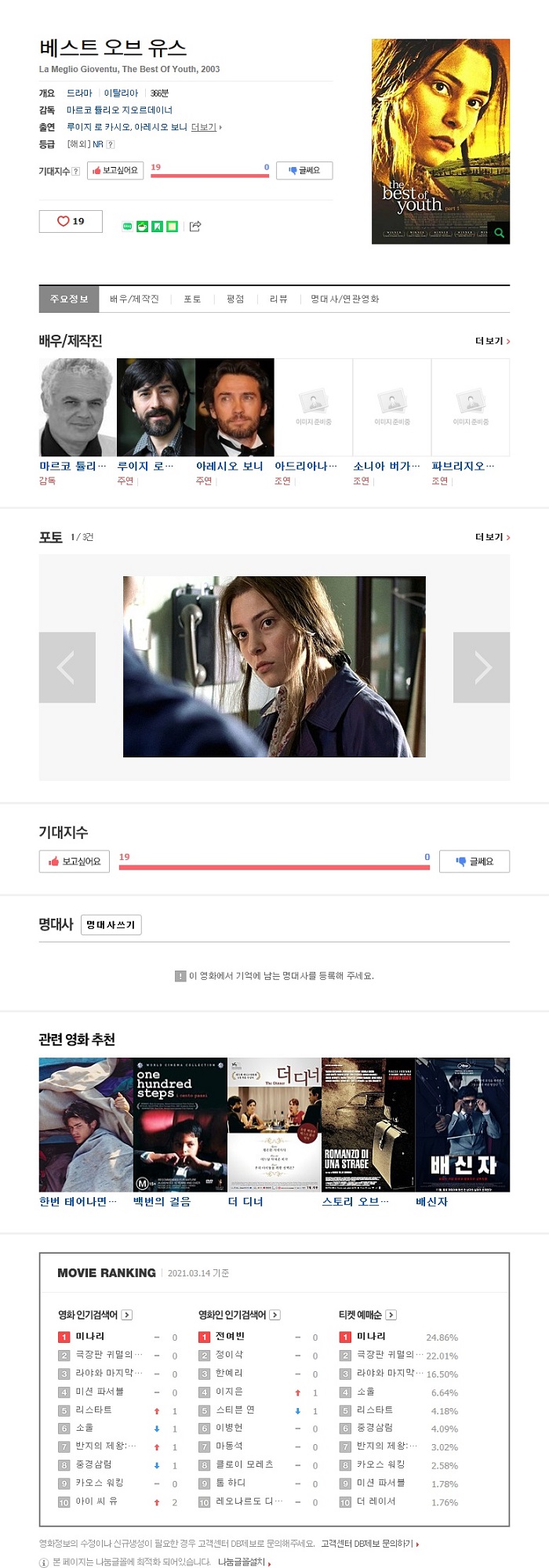Screen dimensions: 549x1568
Task: Share via Naver cafe cup icon
Action: click(142, 227)
